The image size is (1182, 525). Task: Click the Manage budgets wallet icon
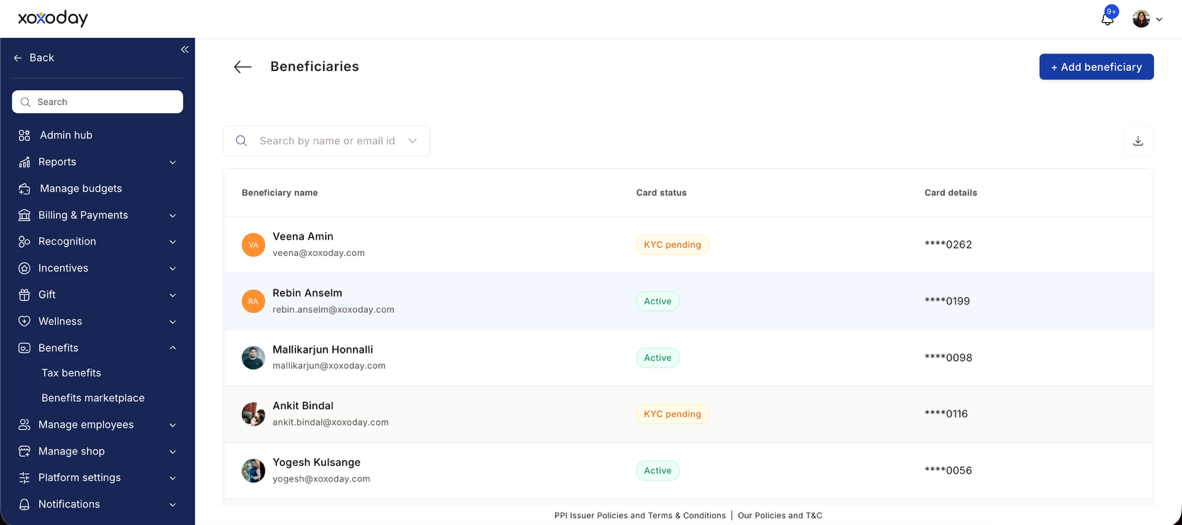click(x=24, y=189)
